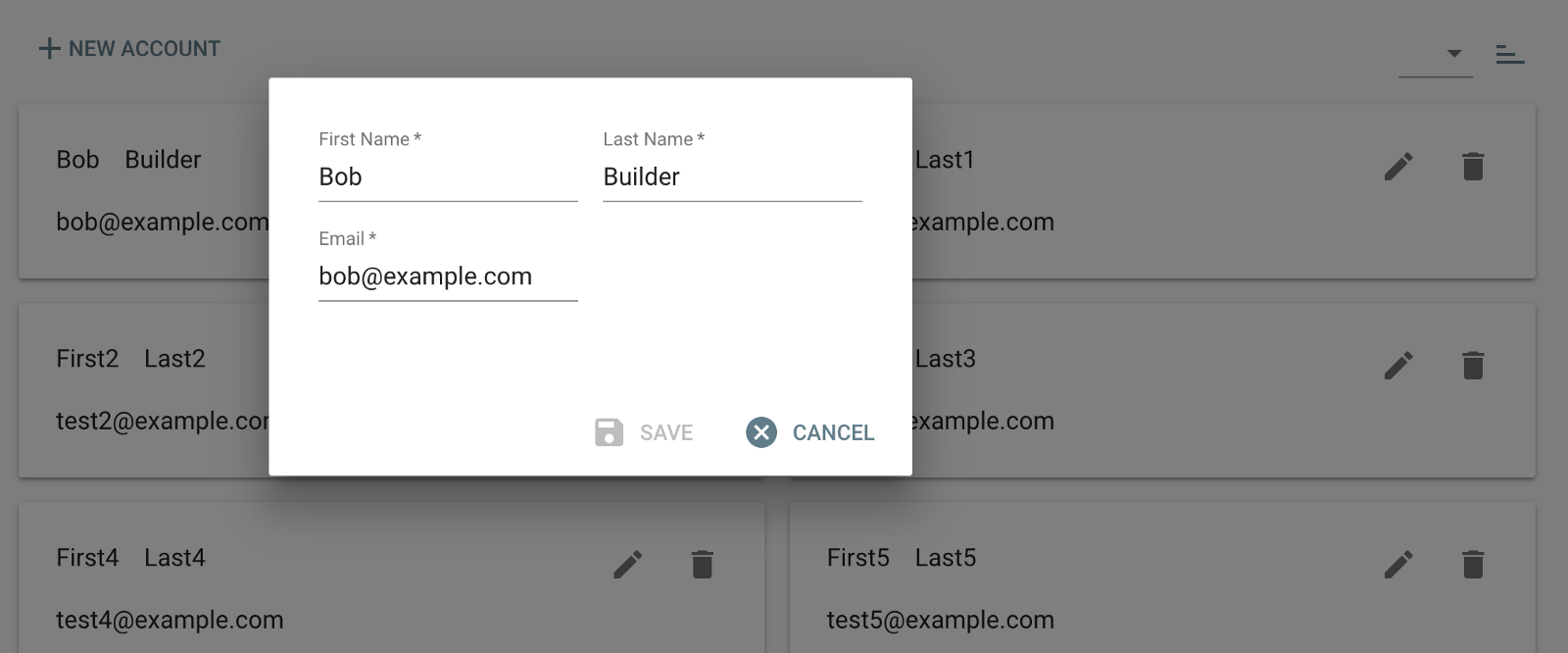Delete the First4 Last4 account
Viewport: 1568px width, 653px height.
[703, 565]
